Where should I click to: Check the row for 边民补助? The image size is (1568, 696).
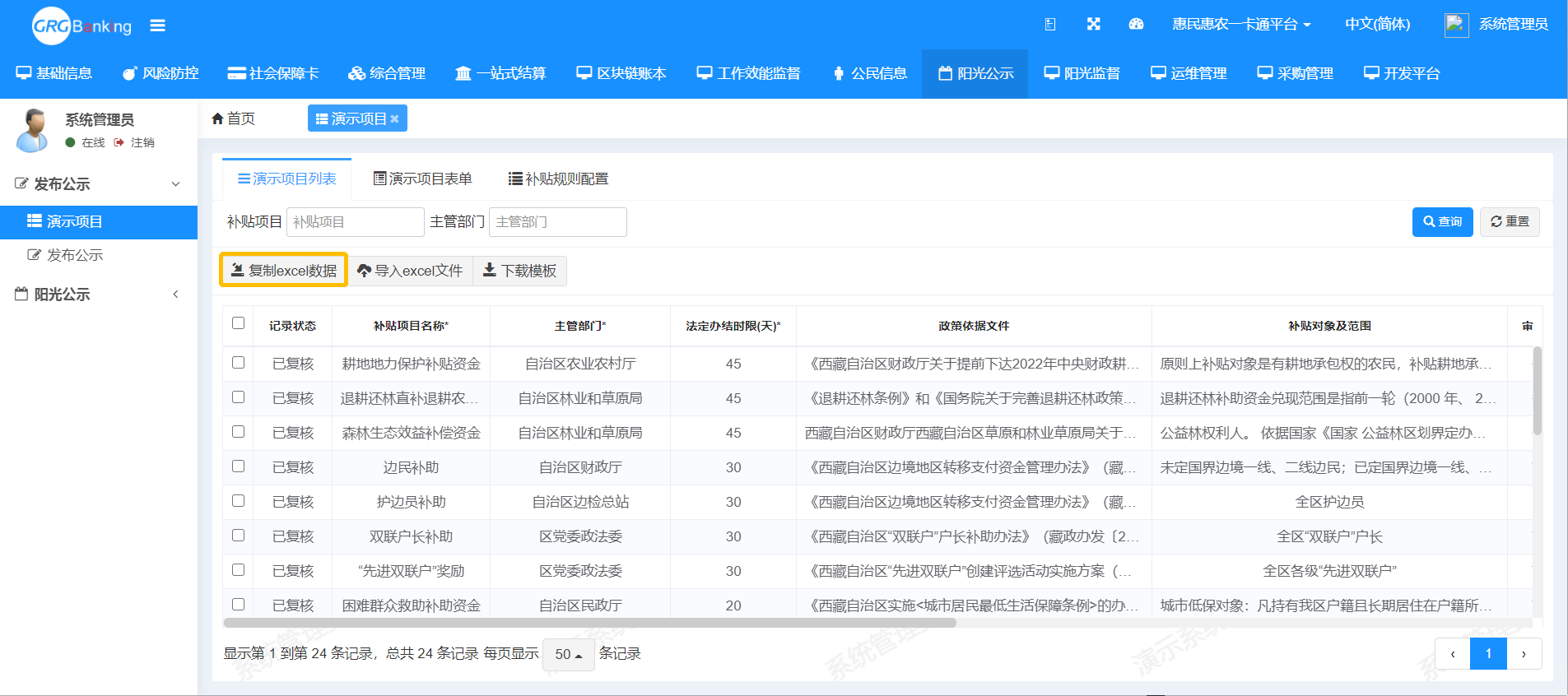coord(238,466)
